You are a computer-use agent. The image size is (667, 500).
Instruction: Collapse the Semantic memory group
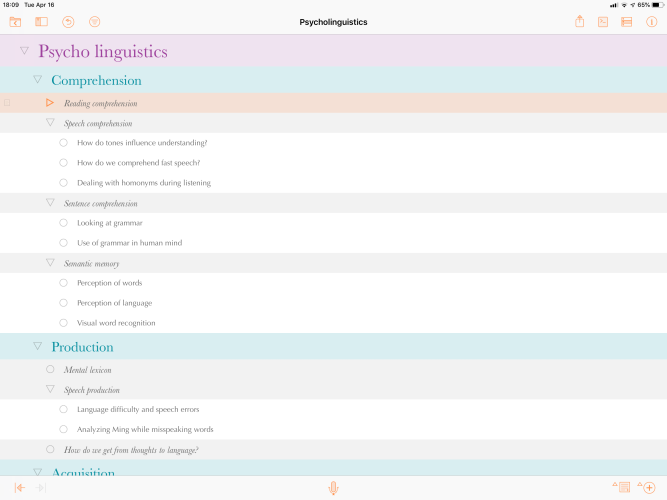(50, 263)
